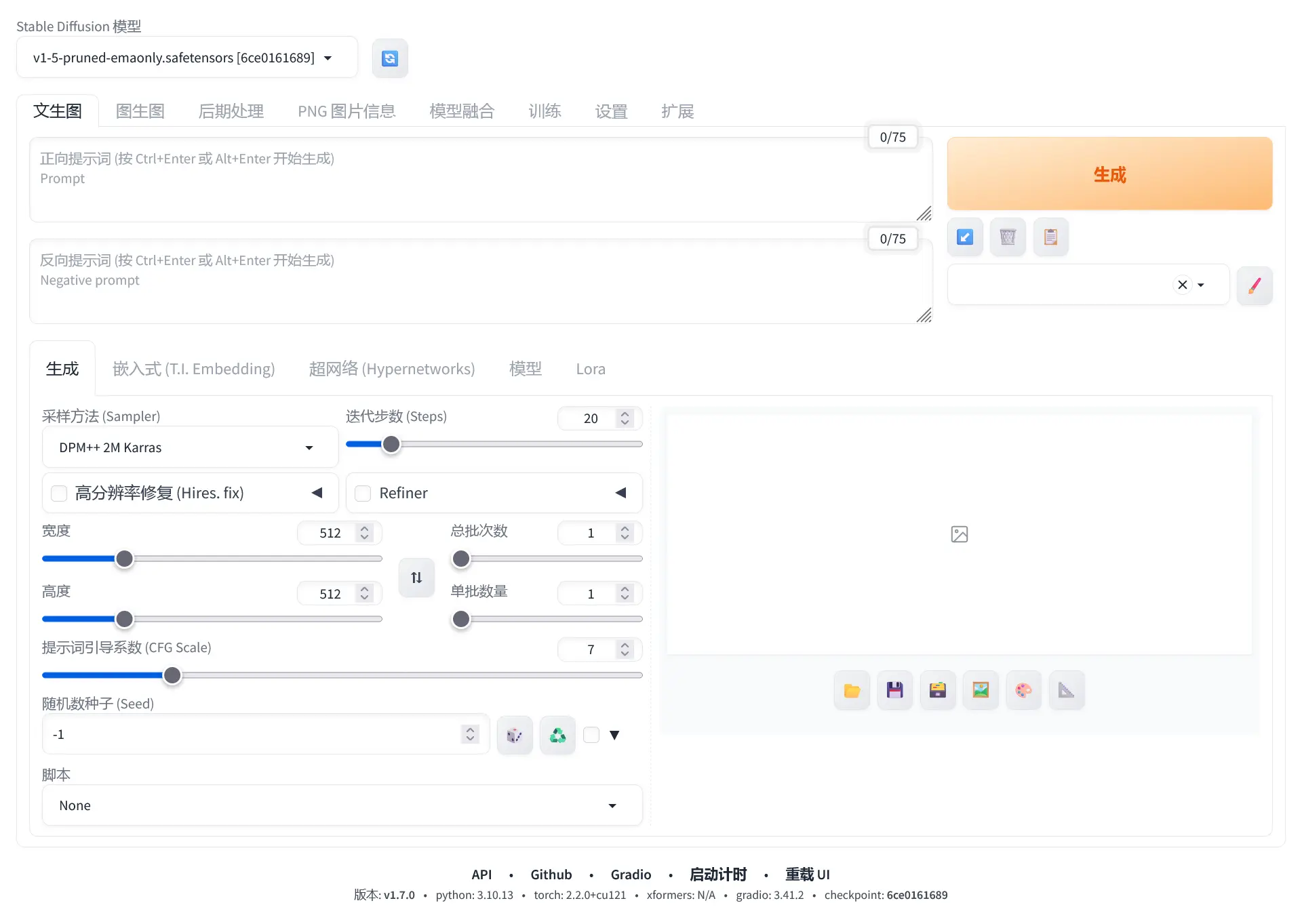Open the API footer link
The image size is (1302, 924).
click(x=481, y=875)
